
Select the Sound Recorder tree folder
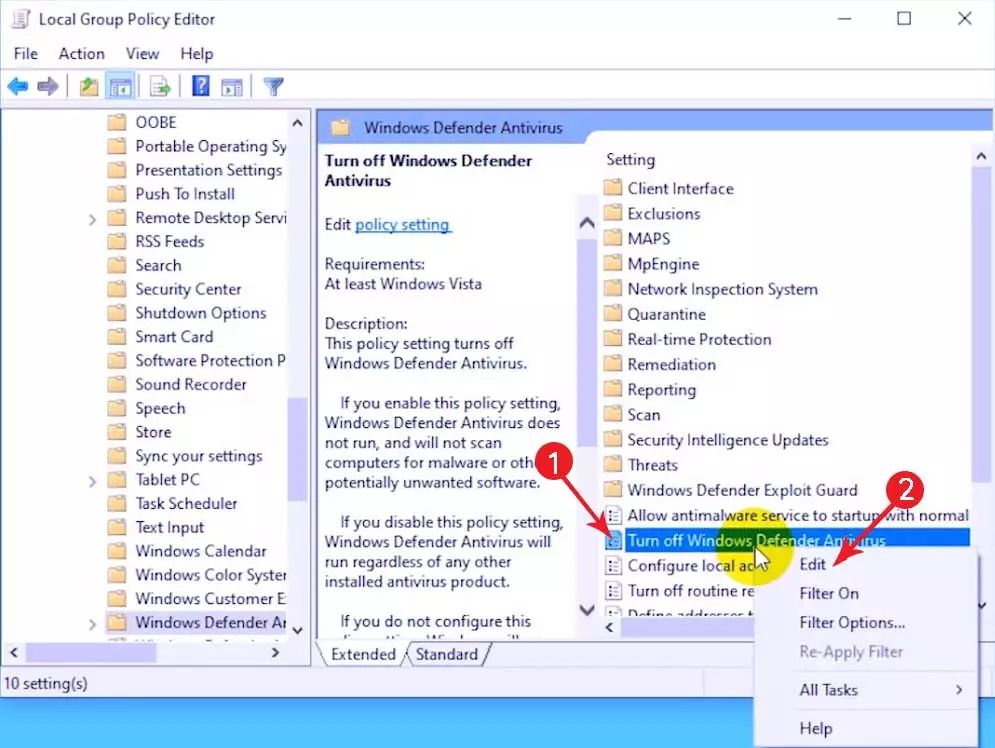pyautogui.click(x=190, y=384)
